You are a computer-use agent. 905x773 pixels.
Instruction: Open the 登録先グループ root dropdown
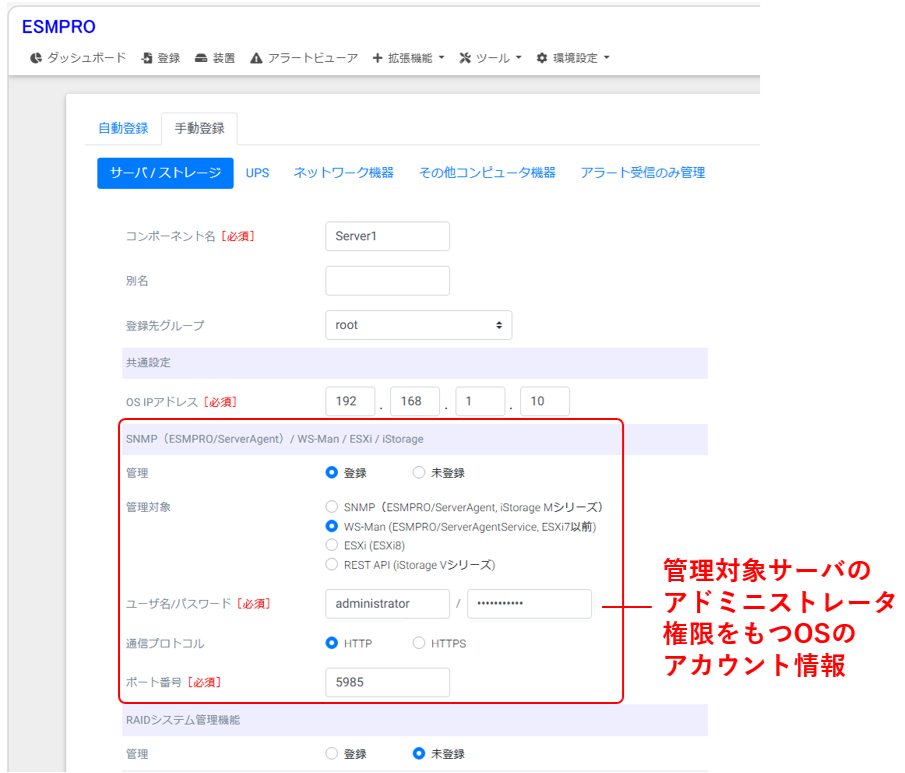click(x=418, y=325)
